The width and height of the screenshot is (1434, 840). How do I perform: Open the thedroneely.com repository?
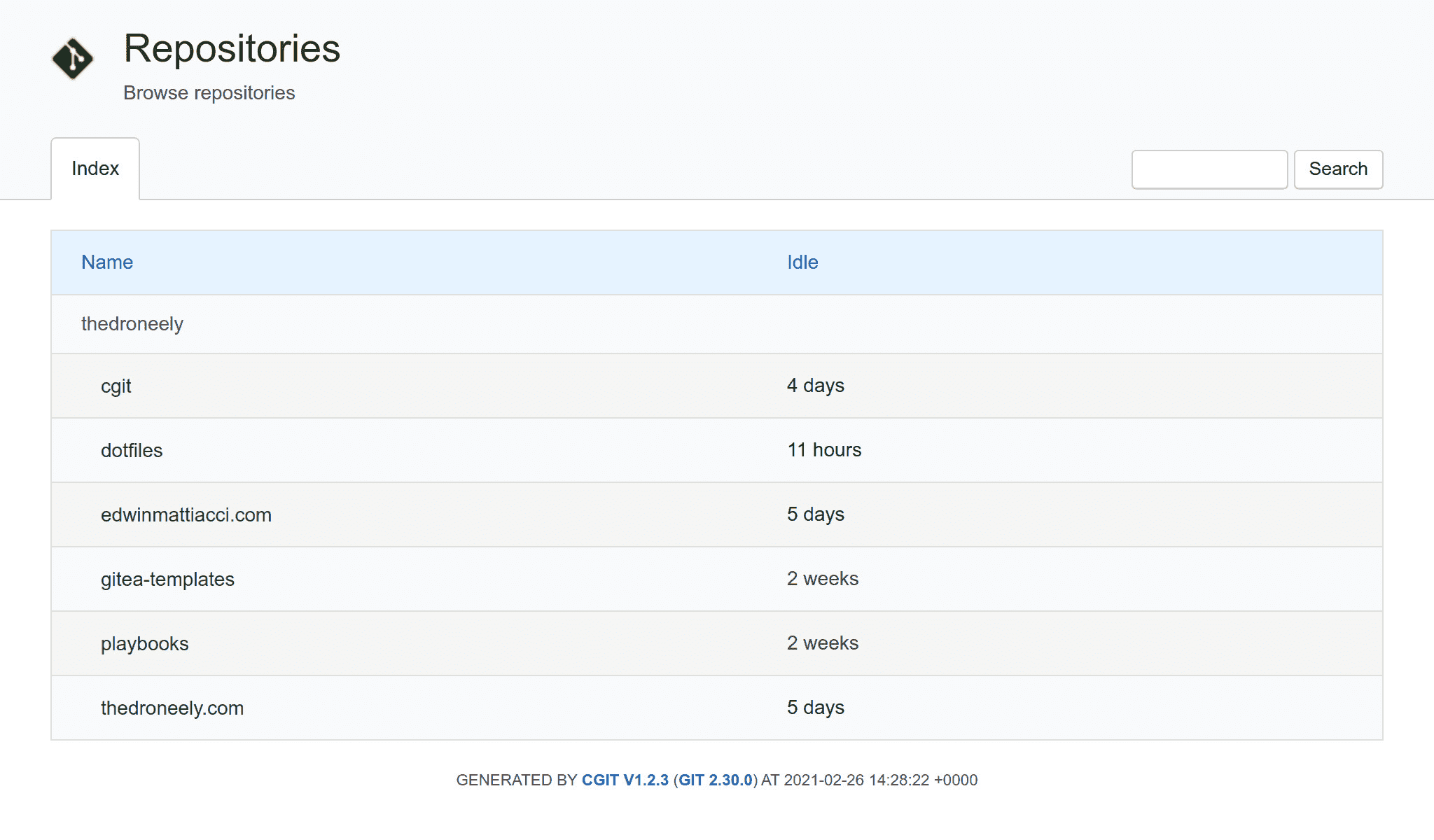coord(172,708)
